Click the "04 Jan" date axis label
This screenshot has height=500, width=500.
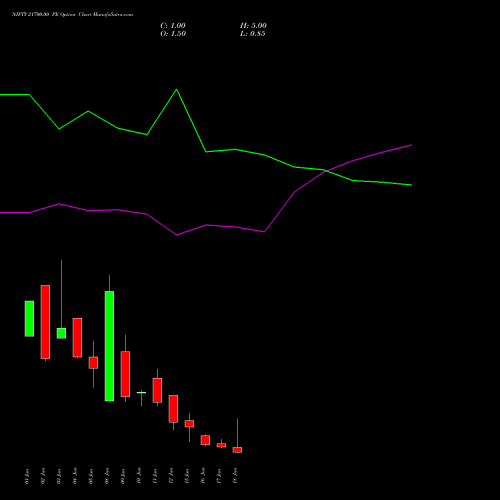75,476
